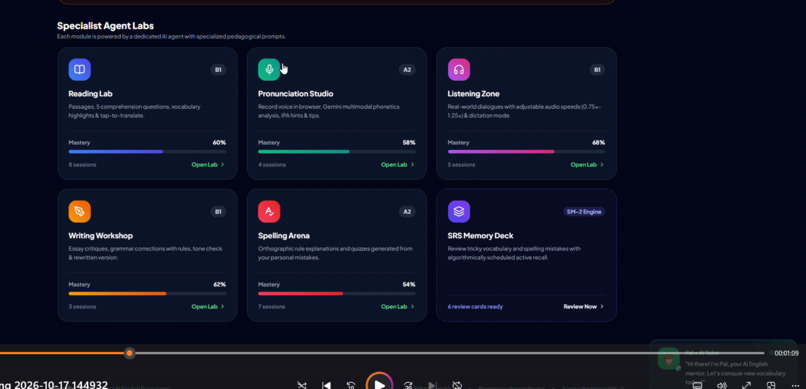Click the Listening Zone card title
This screenshot has height=389, width=806.
(x=473, y=94)
